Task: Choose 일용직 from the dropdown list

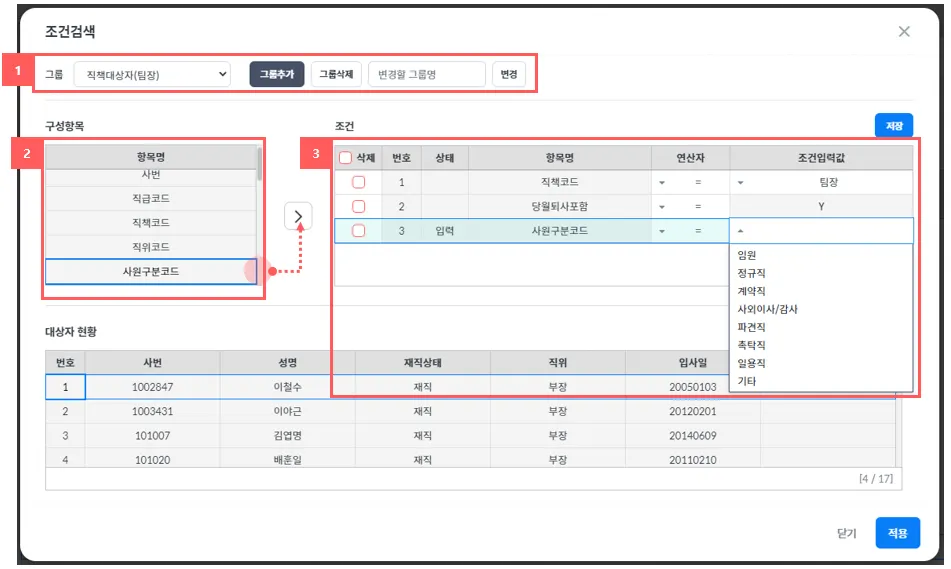Action: [751, 363]
